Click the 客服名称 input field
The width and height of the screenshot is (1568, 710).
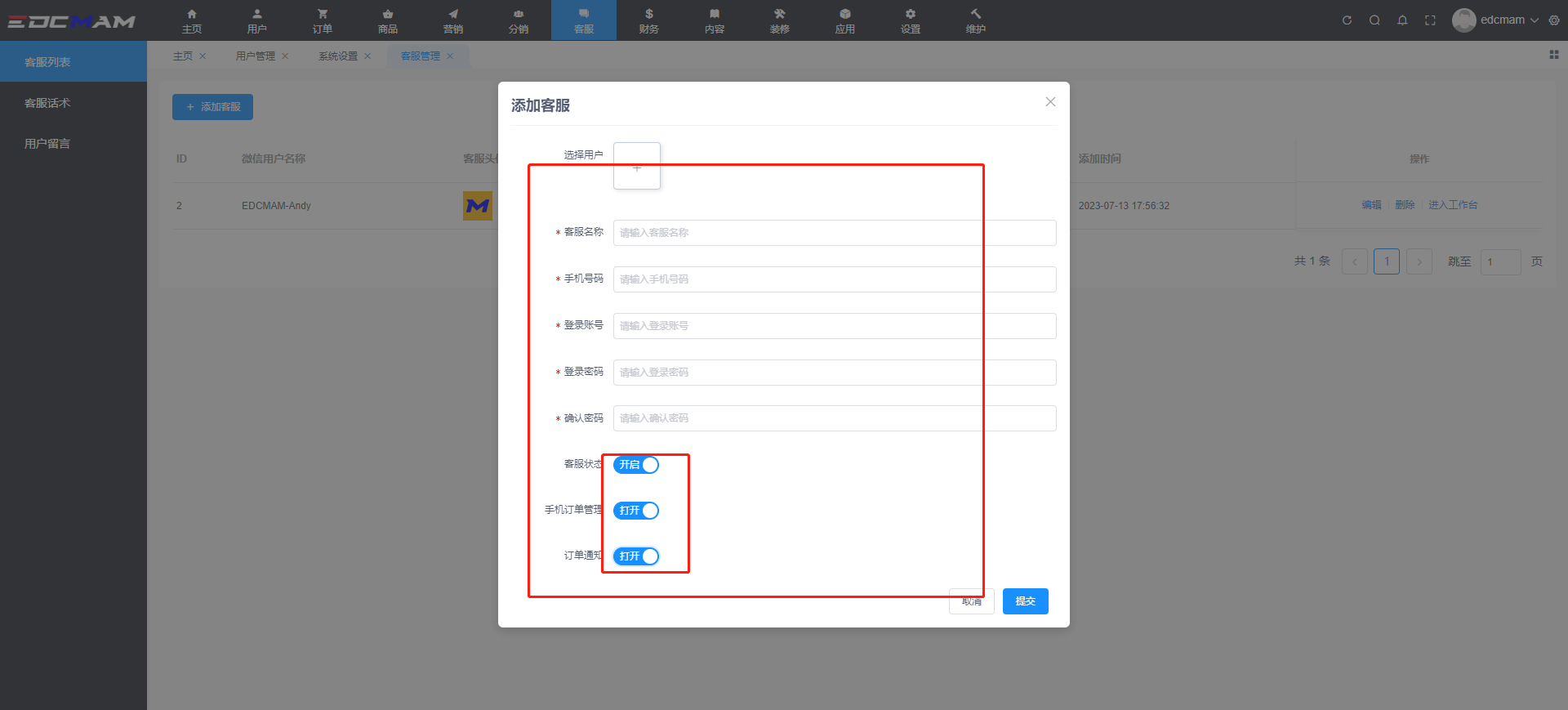[834, 233]
